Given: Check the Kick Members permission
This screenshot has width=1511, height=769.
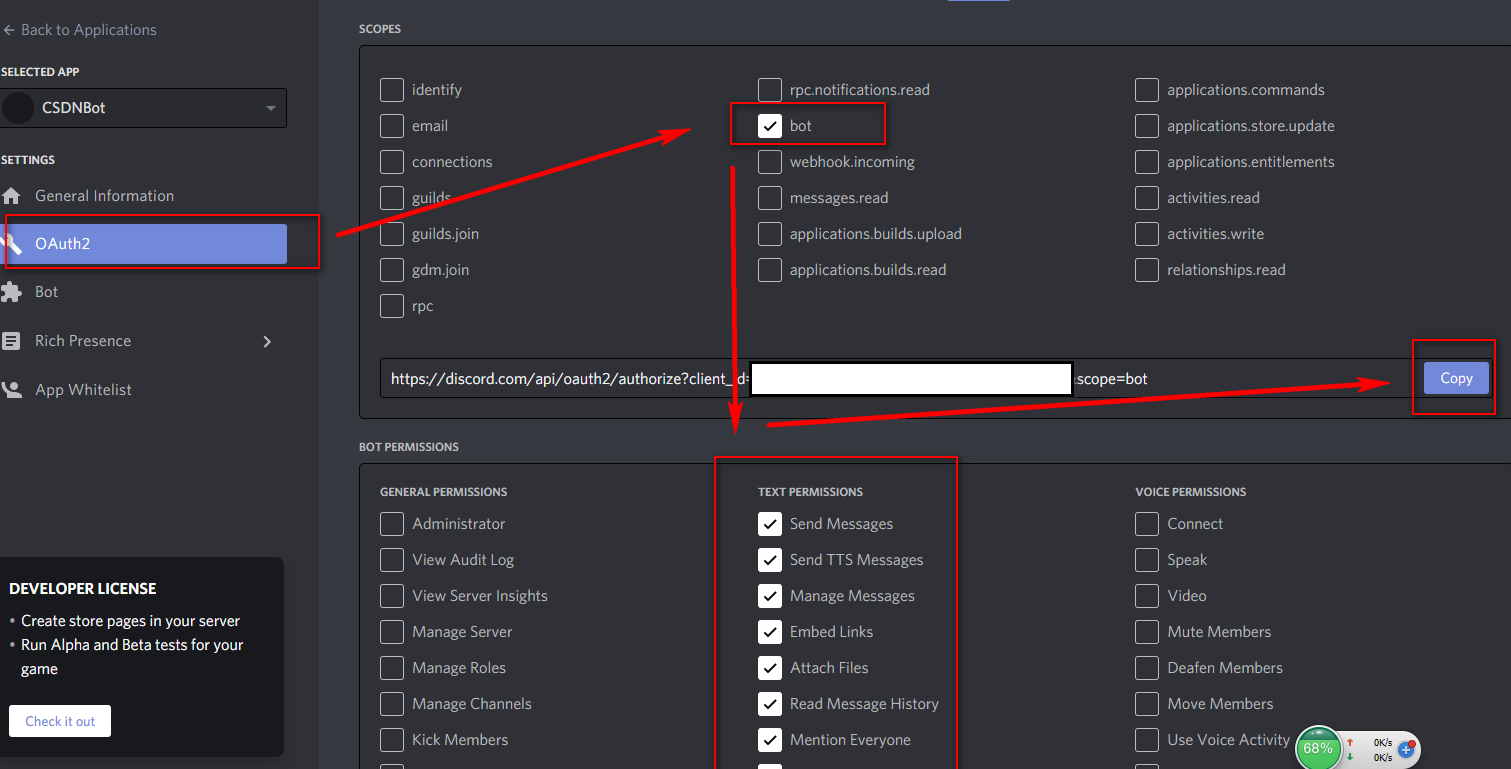Looking at the screenshot, I should (392, 740).
